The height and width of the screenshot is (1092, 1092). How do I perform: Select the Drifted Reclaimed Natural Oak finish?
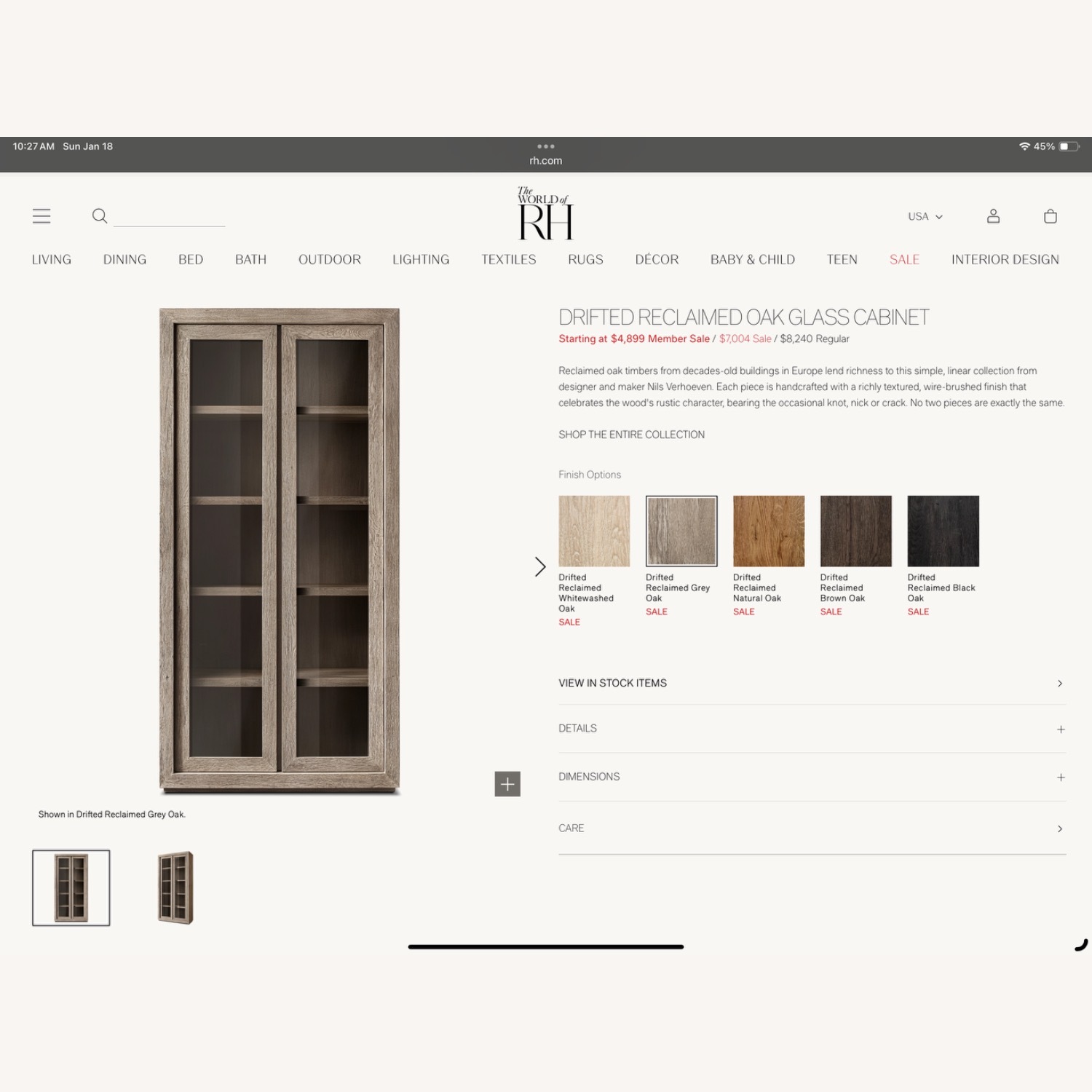pyautogui.click(x=769, y=531)
